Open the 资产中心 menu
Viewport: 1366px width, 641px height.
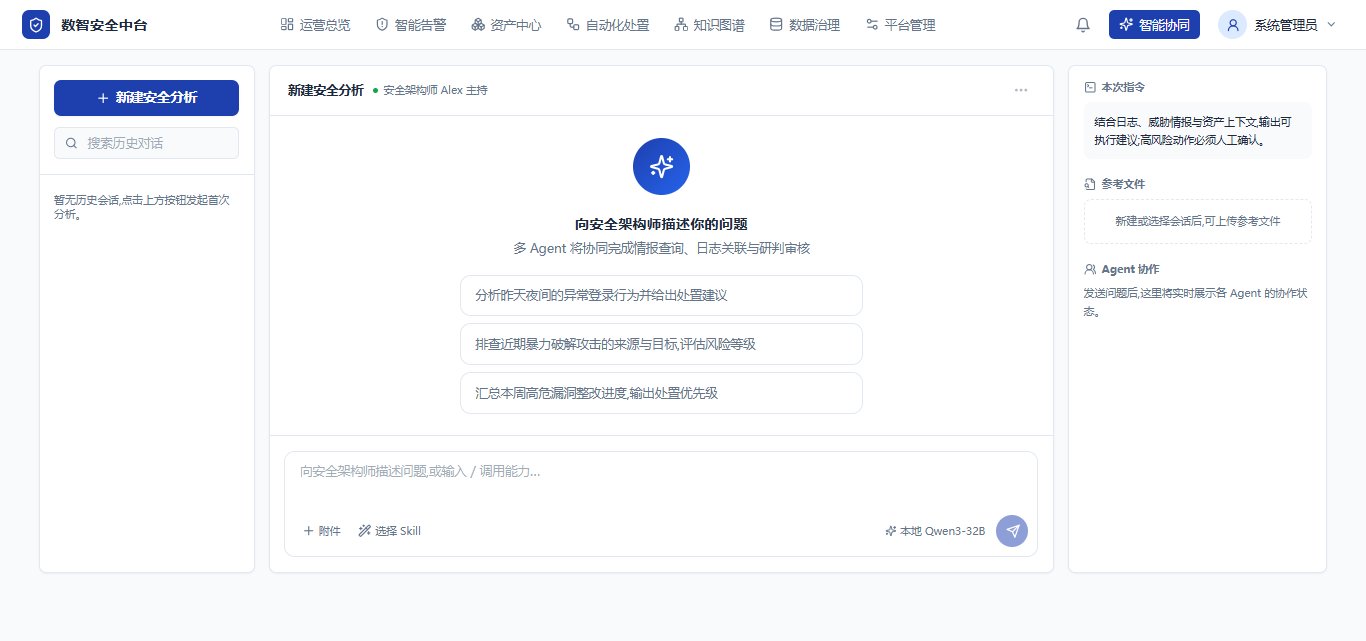(506, 25)
